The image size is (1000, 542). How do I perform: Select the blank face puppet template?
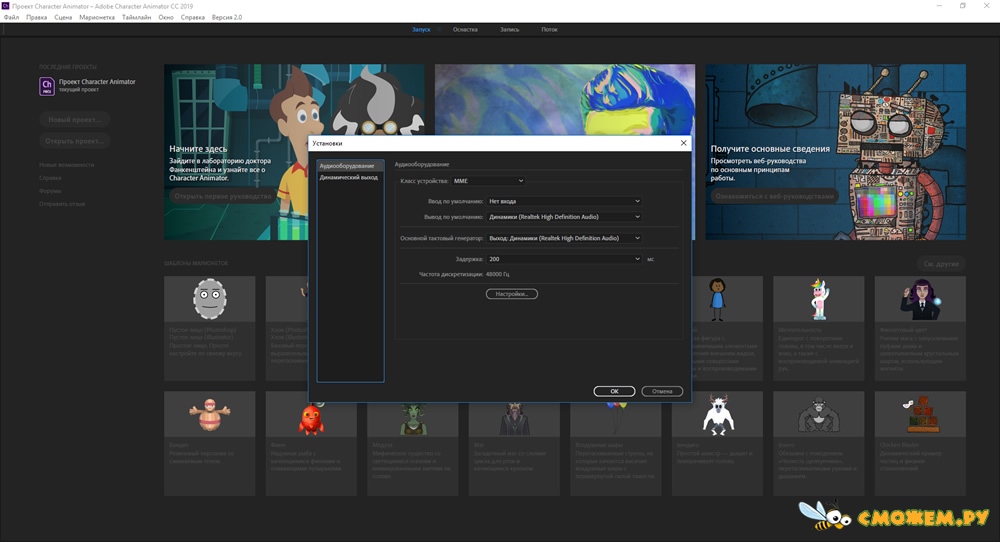210,328
